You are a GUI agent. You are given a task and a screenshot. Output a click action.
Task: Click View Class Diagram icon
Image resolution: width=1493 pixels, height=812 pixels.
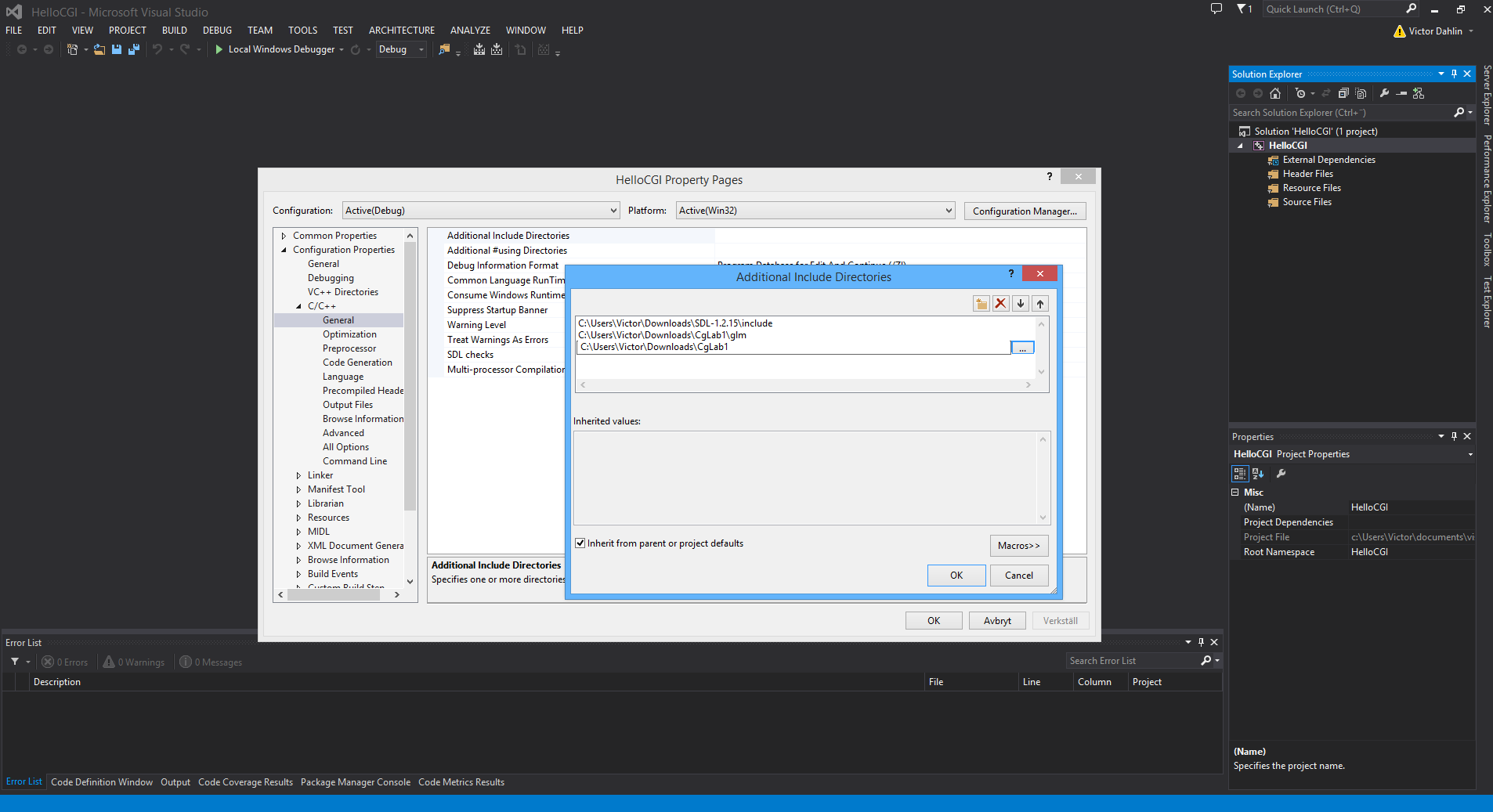(x=1419, y=93)
